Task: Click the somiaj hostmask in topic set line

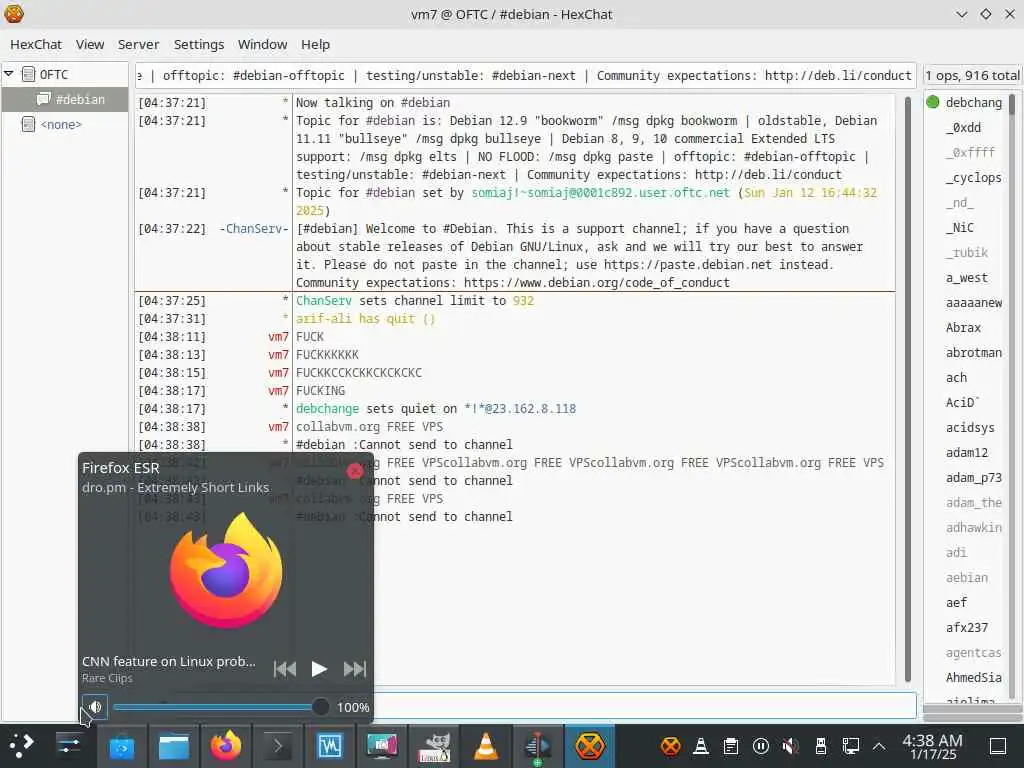Action: tap(600, 193)
